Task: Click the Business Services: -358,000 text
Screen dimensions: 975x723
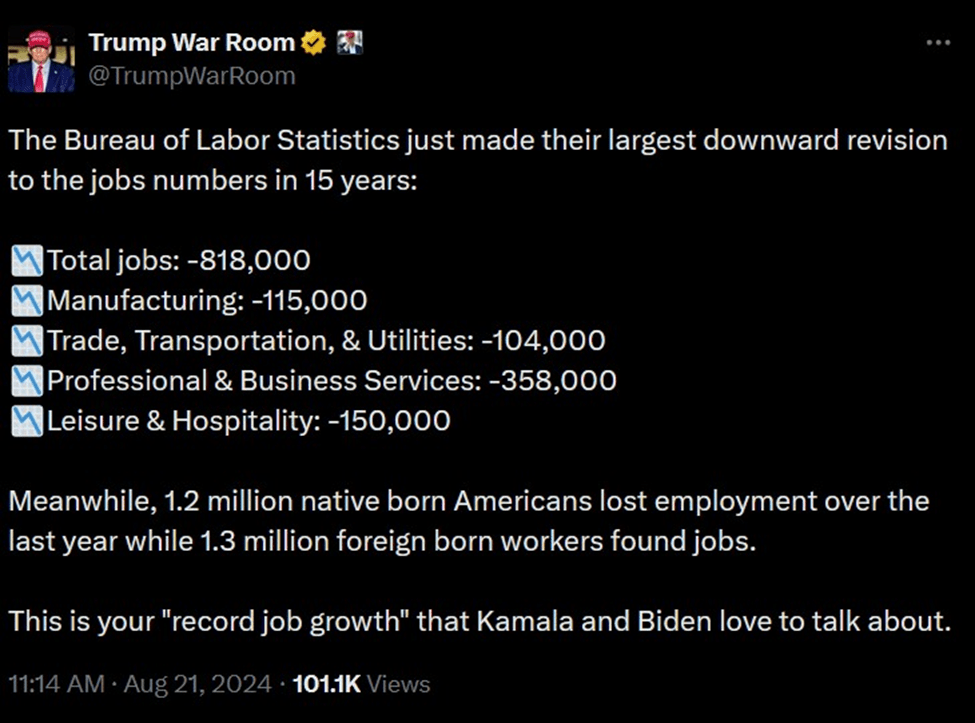Action: point(331,380)
